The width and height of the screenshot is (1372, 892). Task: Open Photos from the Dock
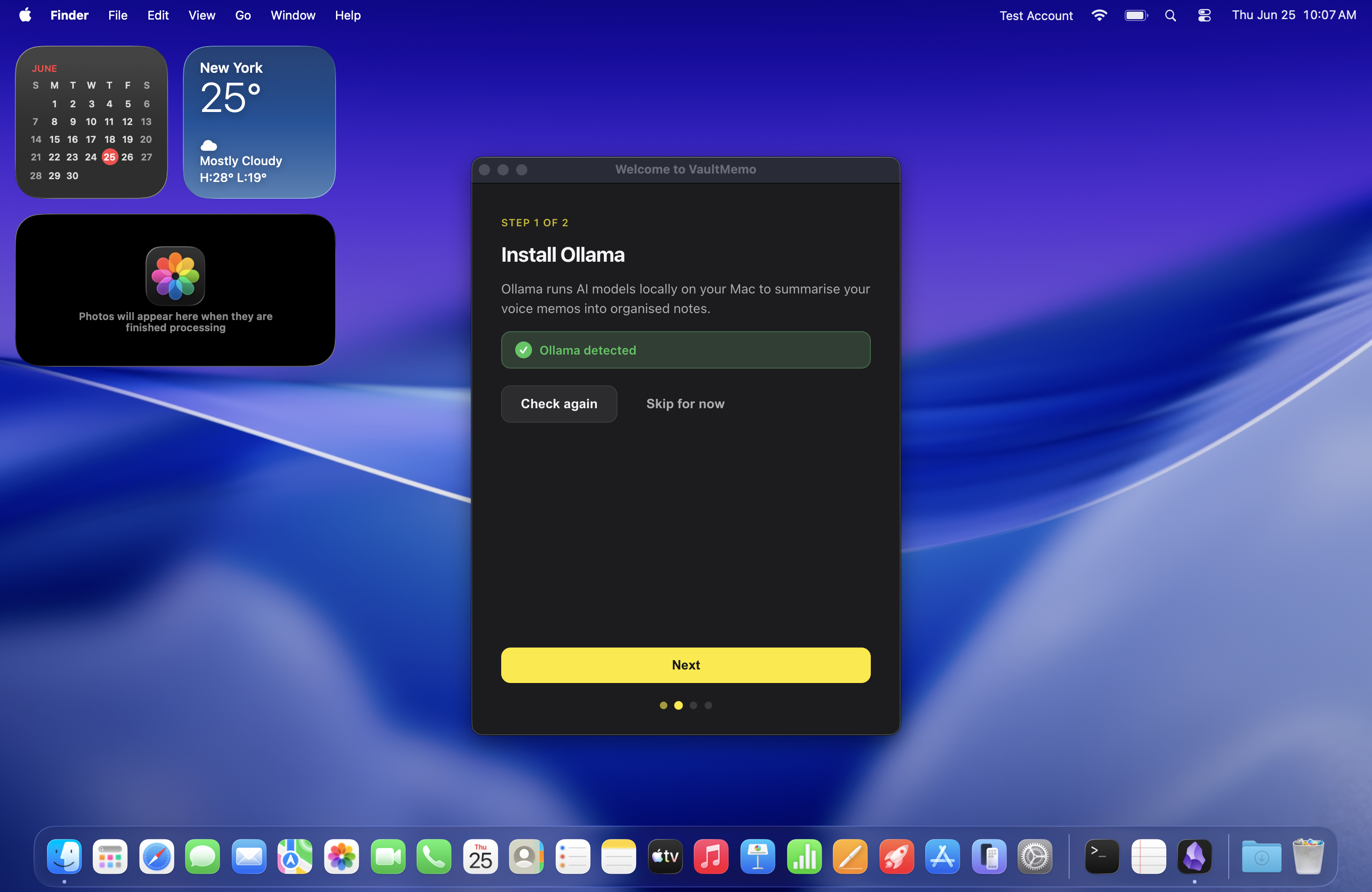coord(341,856)
